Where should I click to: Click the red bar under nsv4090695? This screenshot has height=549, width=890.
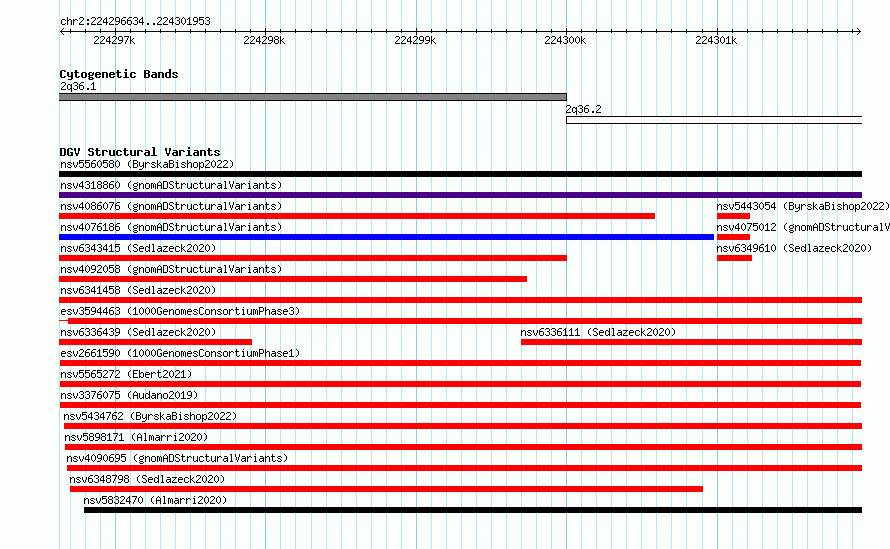[464, 468]
